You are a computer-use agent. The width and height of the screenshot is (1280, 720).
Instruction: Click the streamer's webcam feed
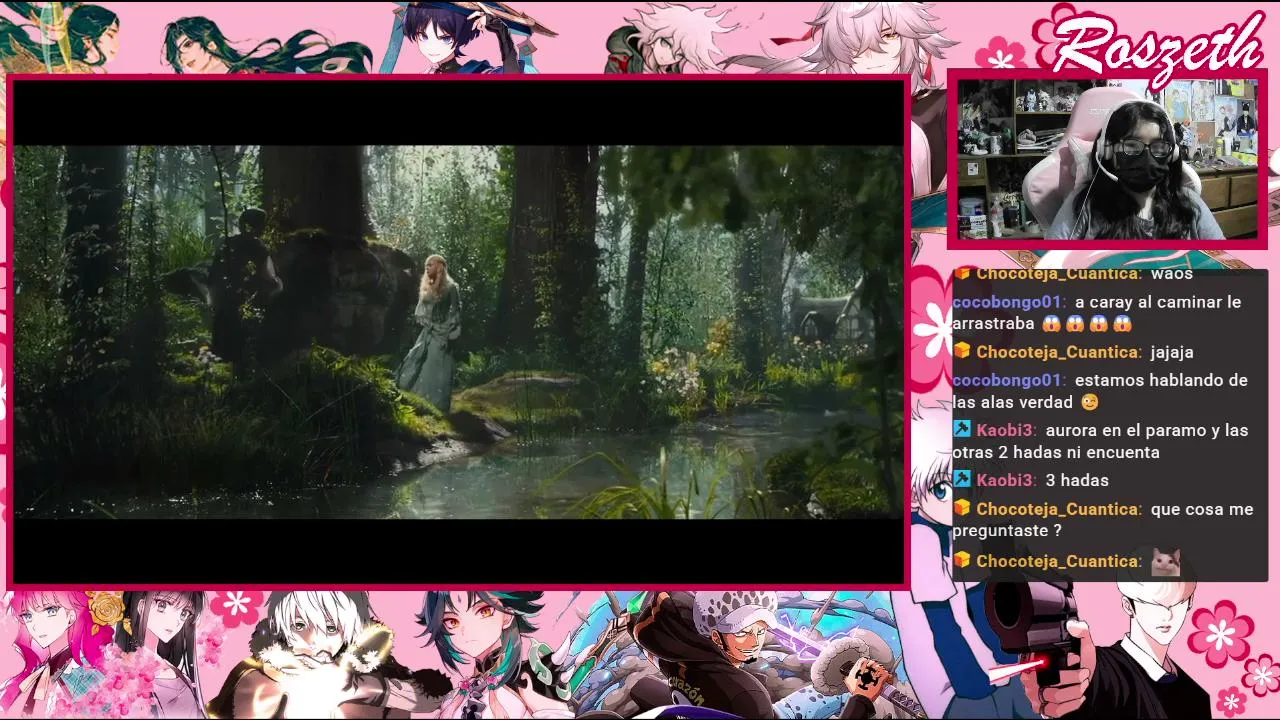click(x=1107, y=160)
